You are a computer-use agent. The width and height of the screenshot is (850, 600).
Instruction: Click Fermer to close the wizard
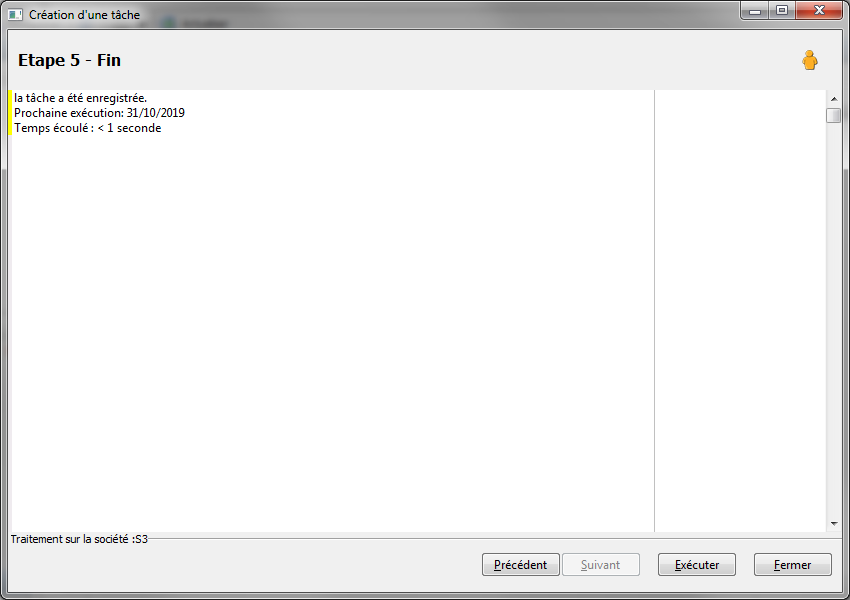pos(793,565)
